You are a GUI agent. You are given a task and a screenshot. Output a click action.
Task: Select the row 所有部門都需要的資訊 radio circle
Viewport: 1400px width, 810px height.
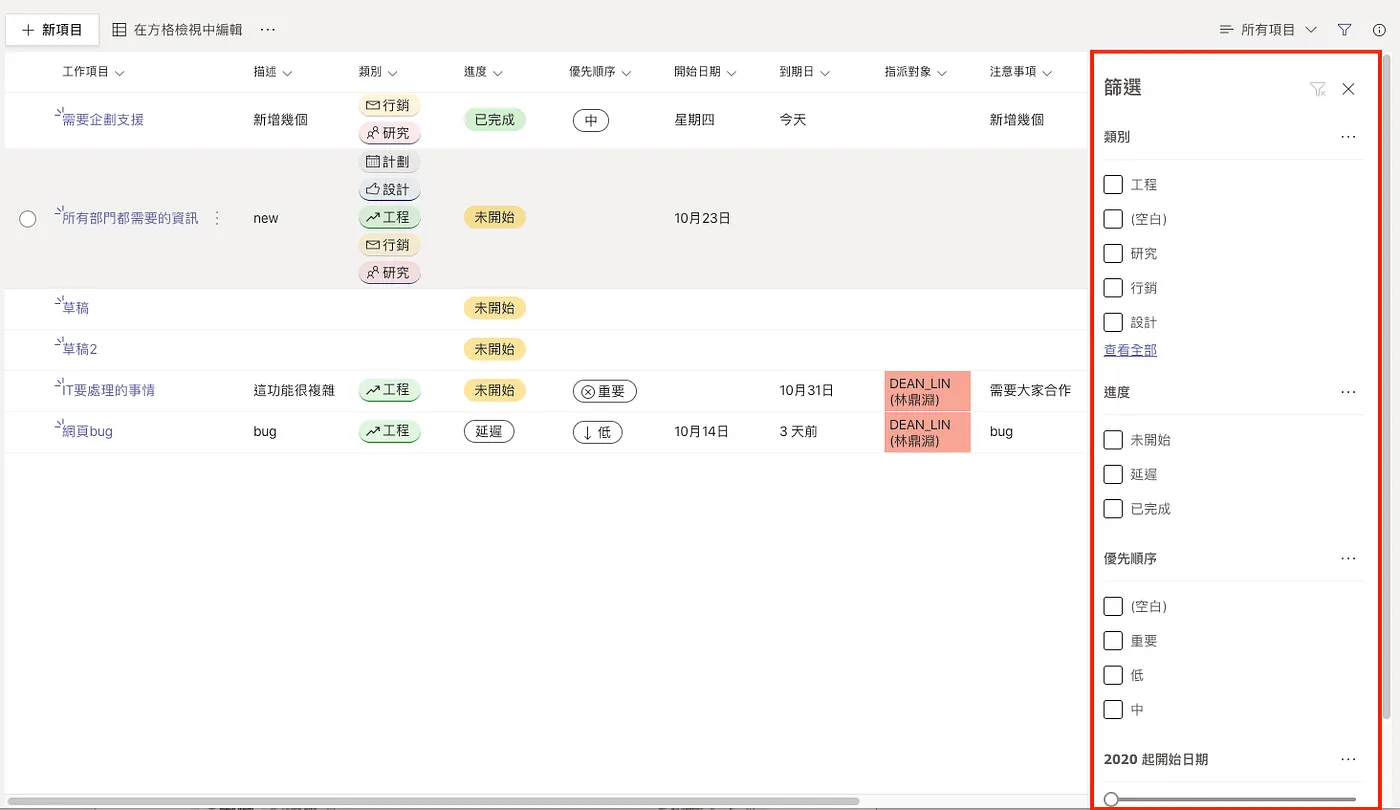tap(28, 218)
